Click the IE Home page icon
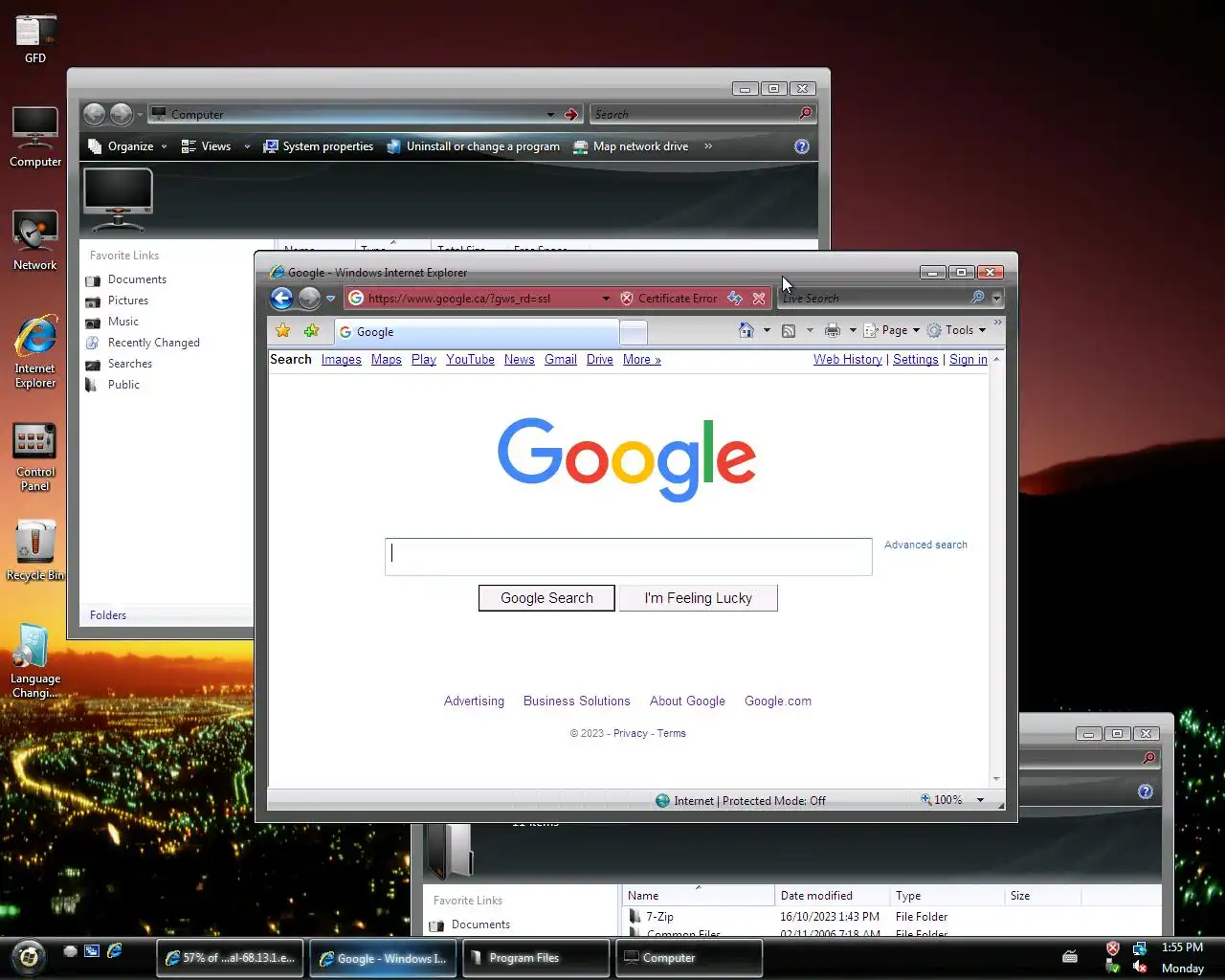Image resolution: width=1225 pixels, height=980 pixels. (746, 330)
